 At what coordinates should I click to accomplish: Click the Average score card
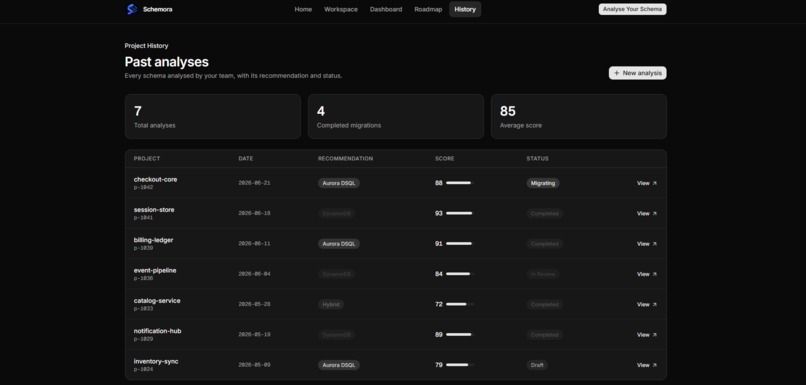click(x=579, y=116)
